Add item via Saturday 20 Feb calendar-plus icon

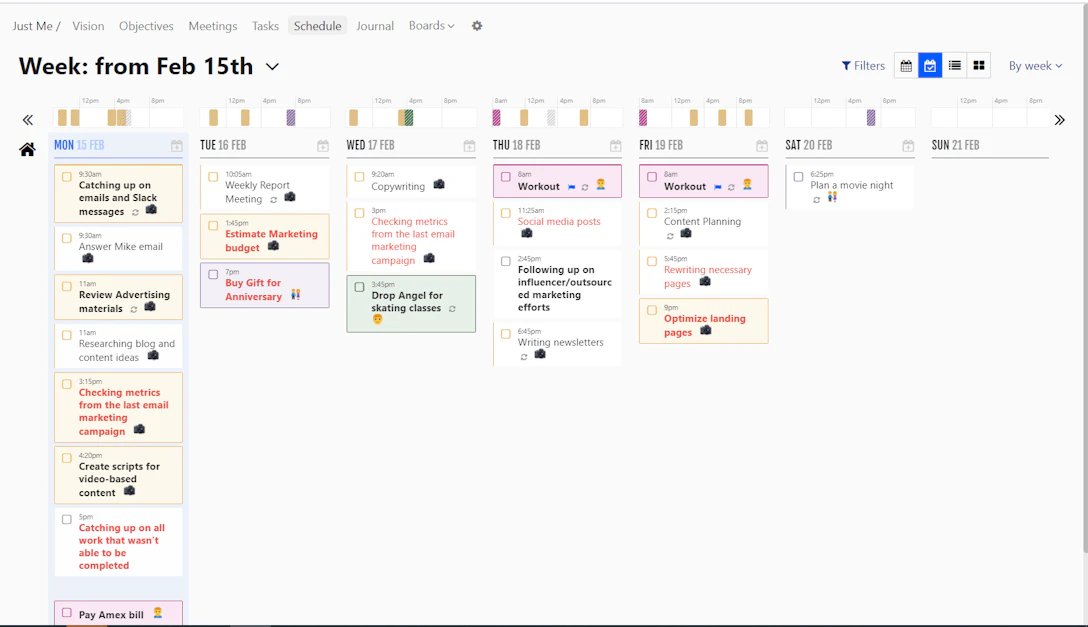coord(908,146)
